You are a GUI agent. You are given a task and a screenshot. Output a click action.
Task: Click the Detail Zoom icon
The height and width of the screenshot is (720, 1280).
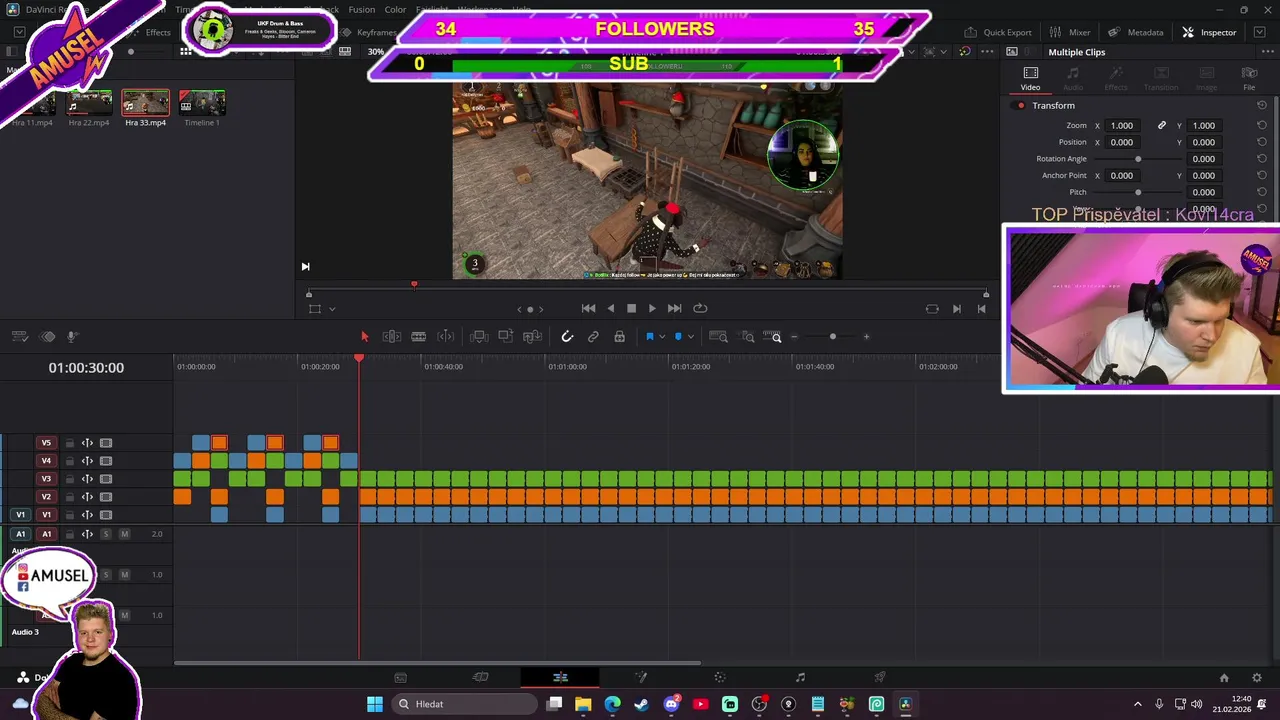(x=748, y=337)
